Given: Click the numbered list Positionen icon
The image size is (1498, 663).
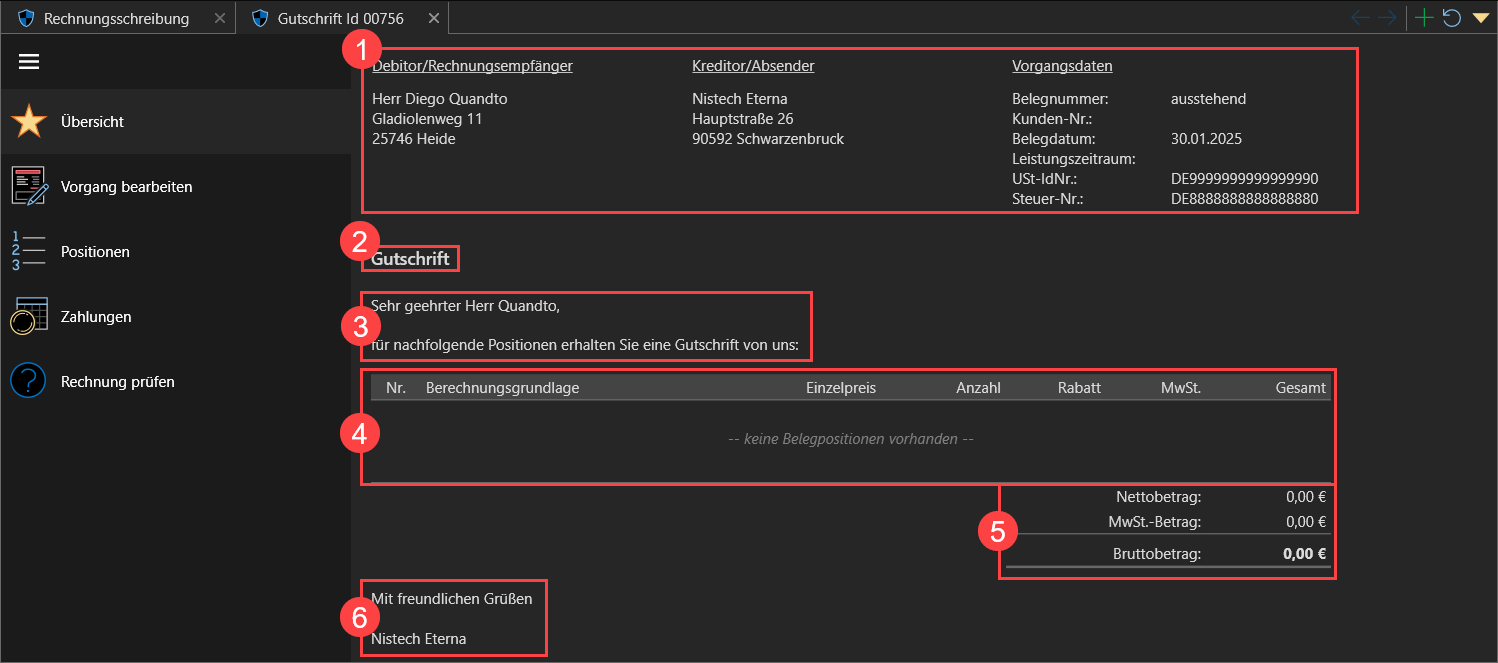Looking at the screenshot, I should [29, 252].
